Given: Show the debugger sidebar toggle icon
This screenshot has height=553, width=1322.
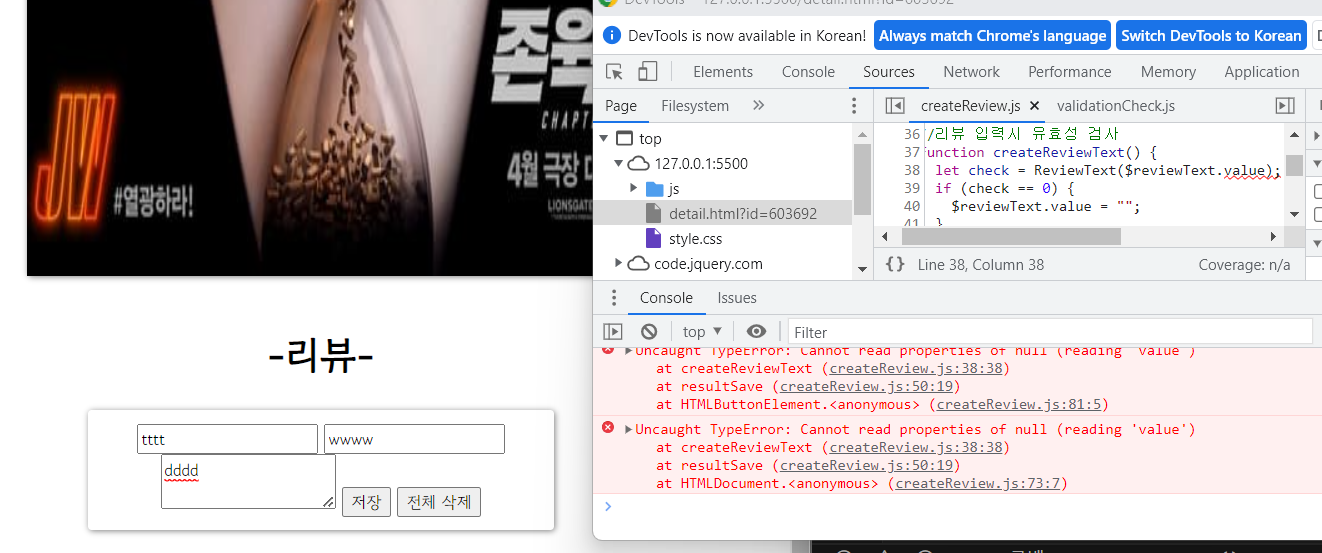Looking at the screenshot, I should pyautogui.click(x=1285, y=106).
